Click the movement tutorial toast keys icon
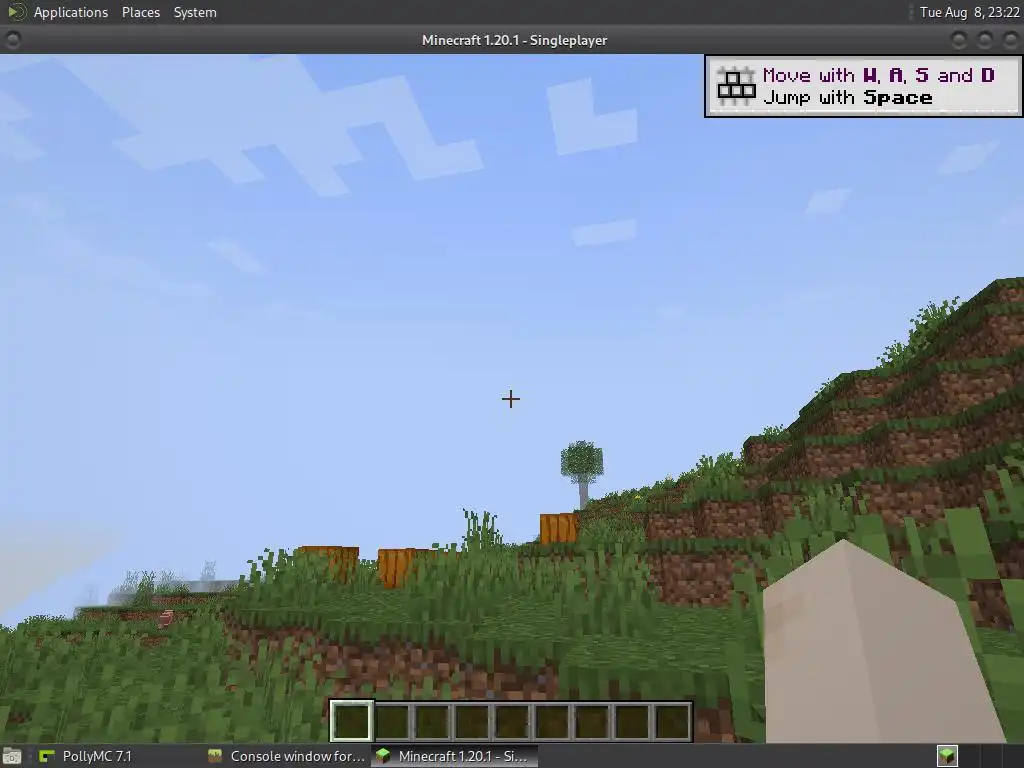The height and width of the screenshot is (768, 1024). pyautogui.click(x=736, y=86)
